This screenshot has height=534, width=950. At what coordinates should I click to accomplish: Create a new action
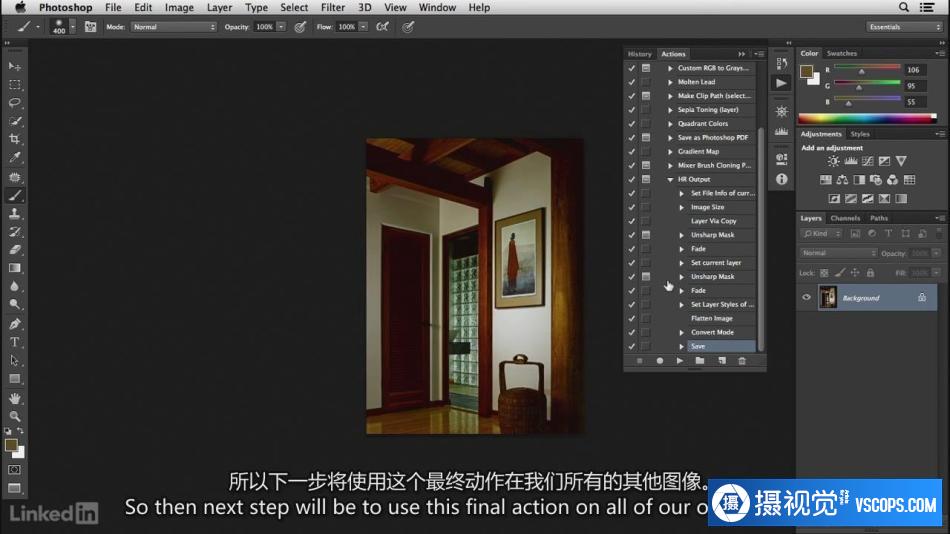click(722, 361)
